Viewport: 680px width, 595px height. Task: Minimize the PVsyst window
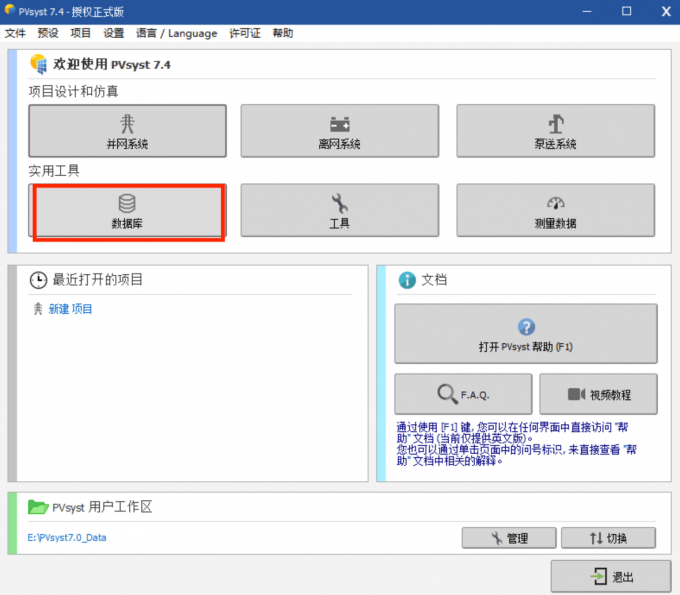click(587, 11)
